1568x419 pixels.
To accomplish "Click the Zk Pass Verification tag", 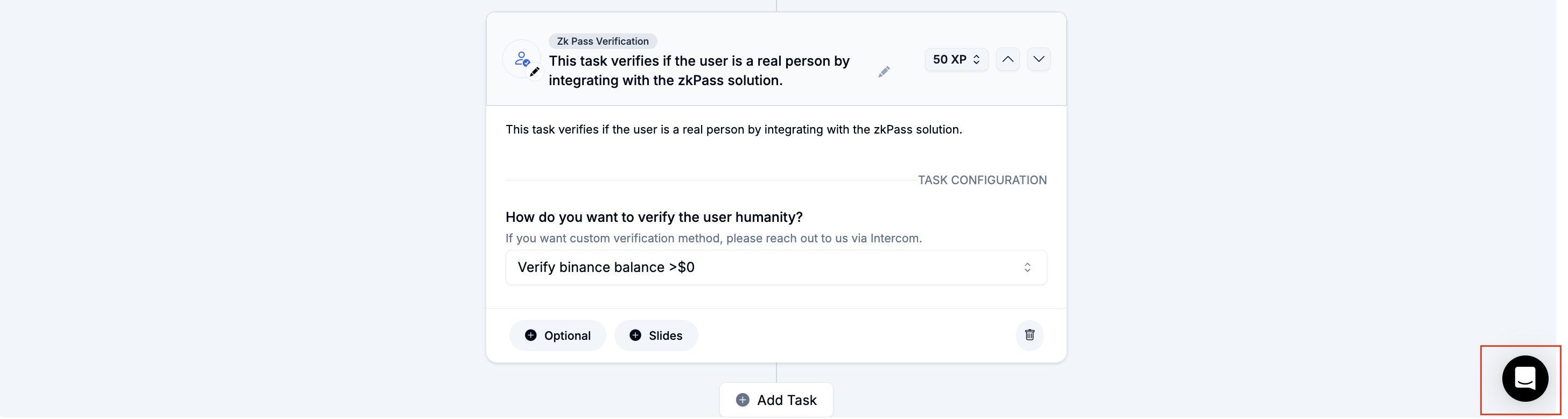I will (602, 41).
